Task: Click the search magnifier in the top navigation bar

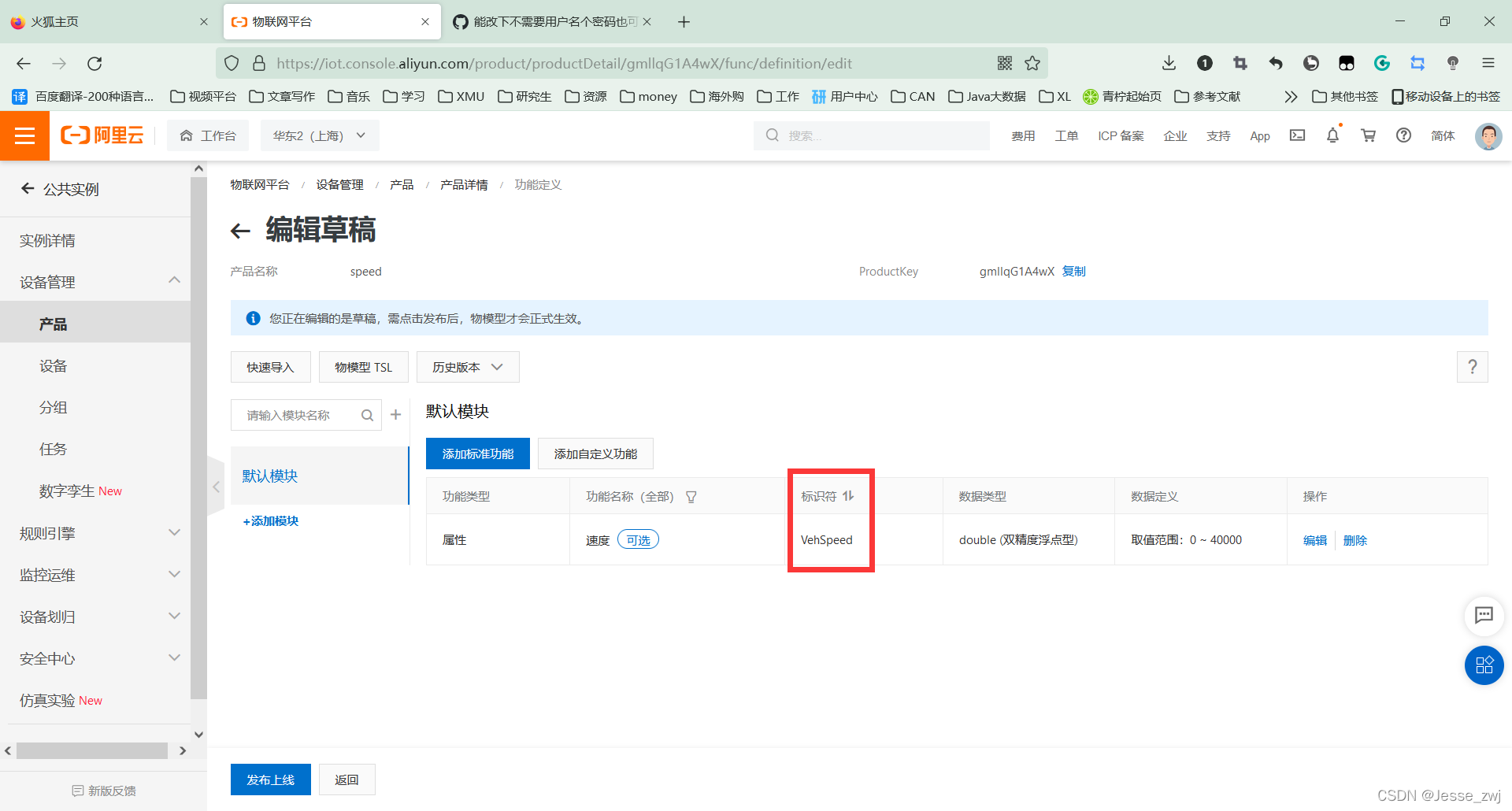Action: tap(772, 135)
